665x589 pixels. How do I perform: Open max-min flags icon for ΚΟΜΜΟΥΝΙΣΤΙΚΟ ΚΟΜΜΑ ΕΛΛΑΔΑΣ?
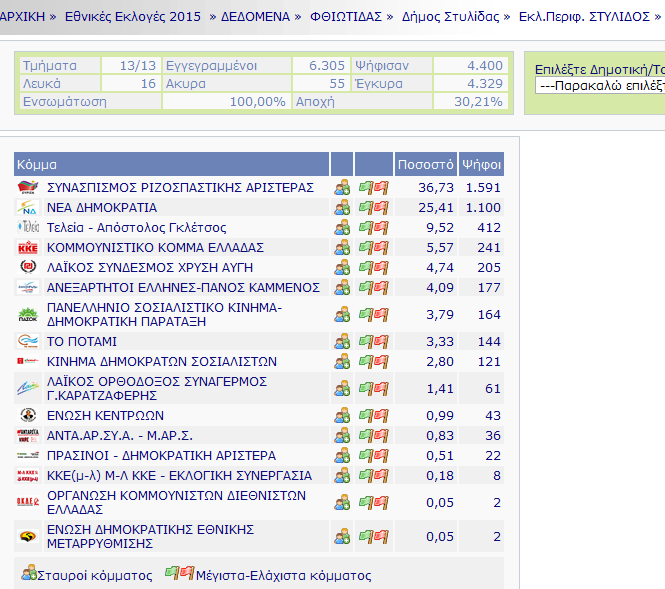point(373,247)
